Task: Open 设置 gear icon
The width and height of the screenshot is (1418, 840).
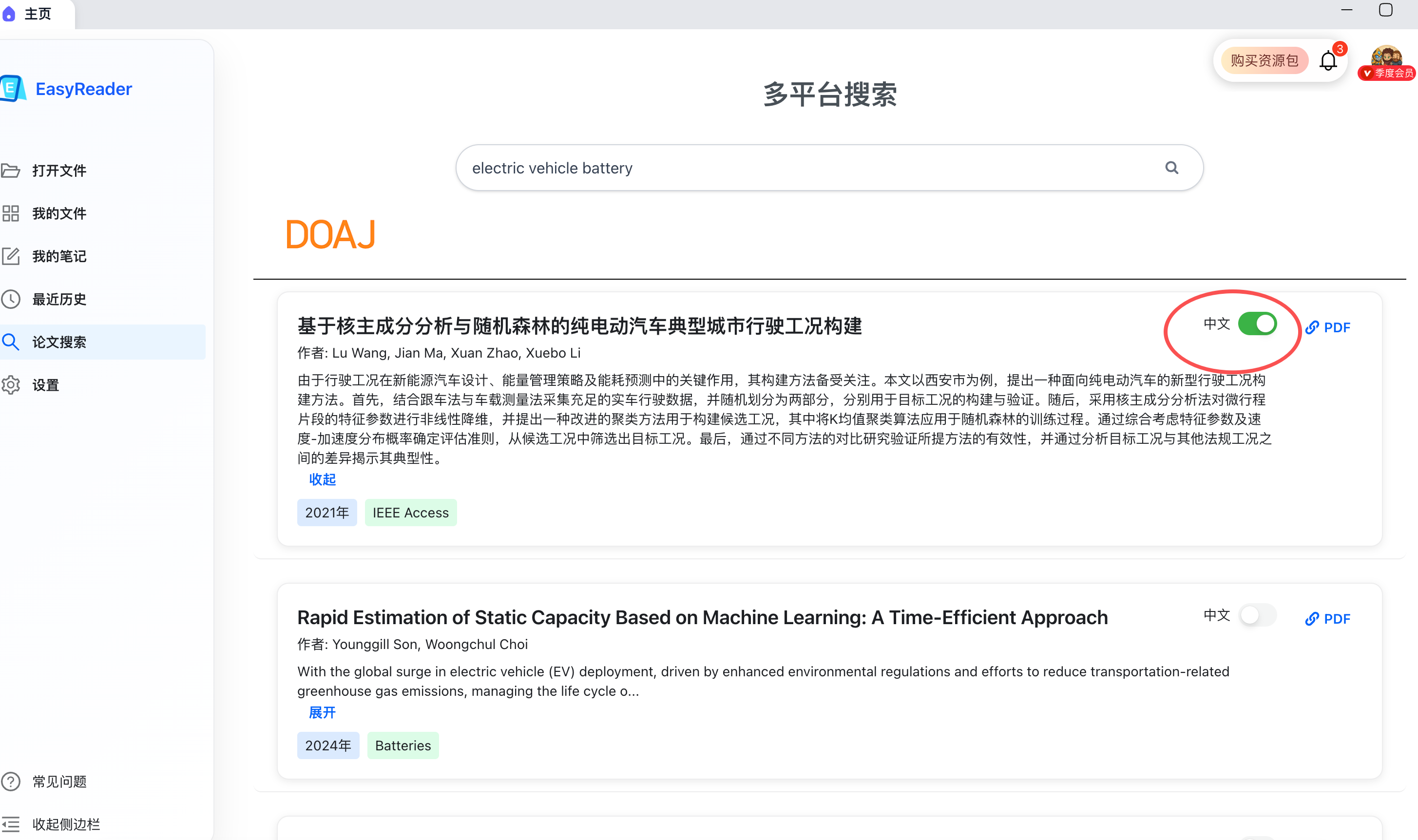Action: click(11, 385)
